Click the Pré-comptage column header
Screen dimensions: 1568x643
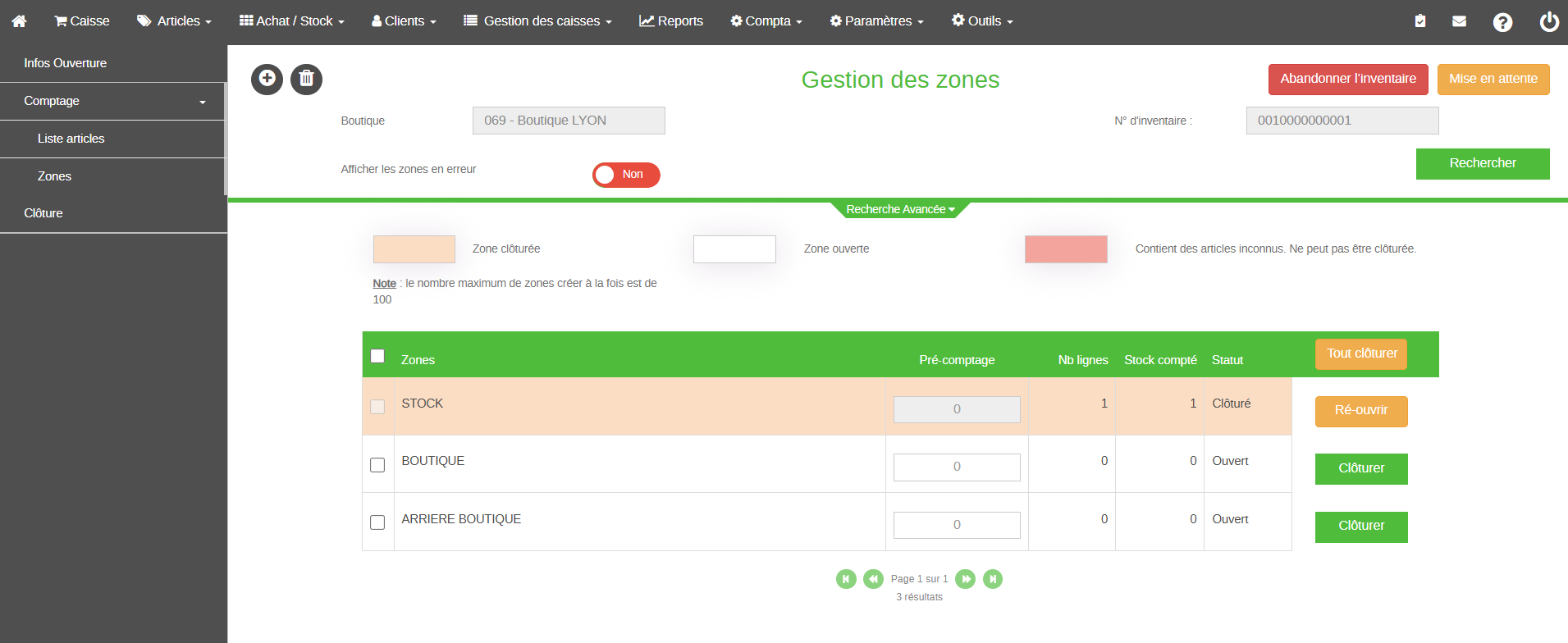957,360
